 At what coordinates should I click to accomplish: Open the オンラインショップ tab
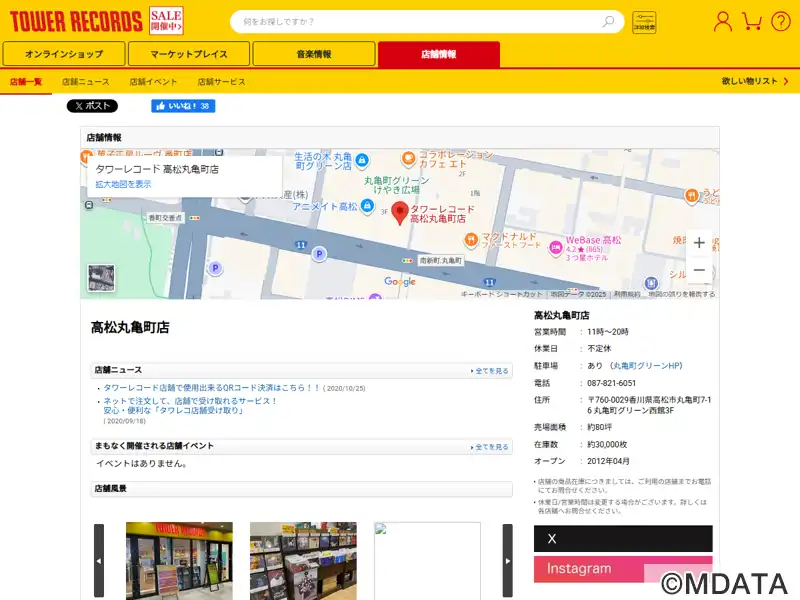click(x=64, y=54)
